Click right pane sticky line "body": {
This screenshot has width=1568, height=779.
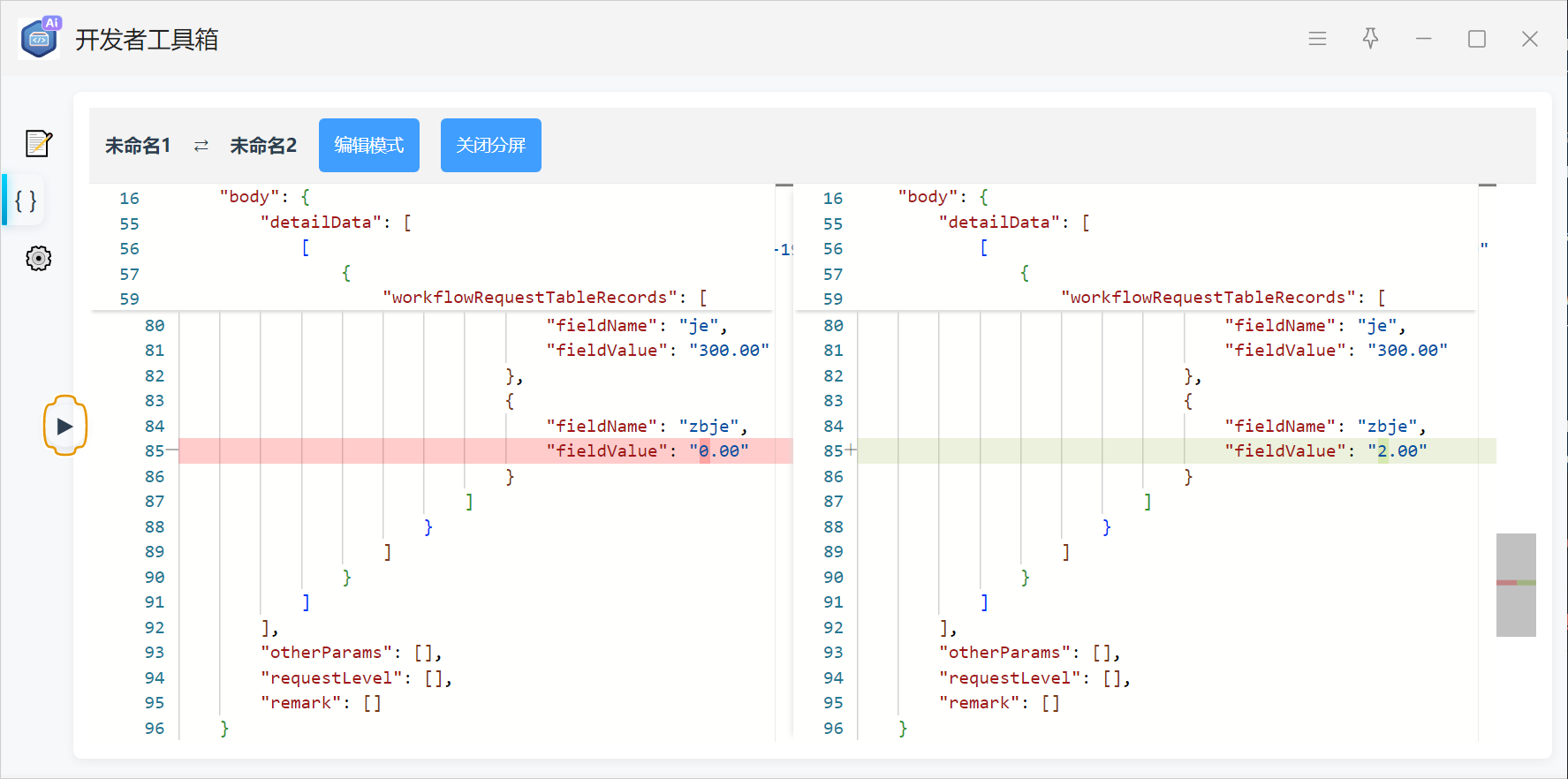tap(943, 197)
